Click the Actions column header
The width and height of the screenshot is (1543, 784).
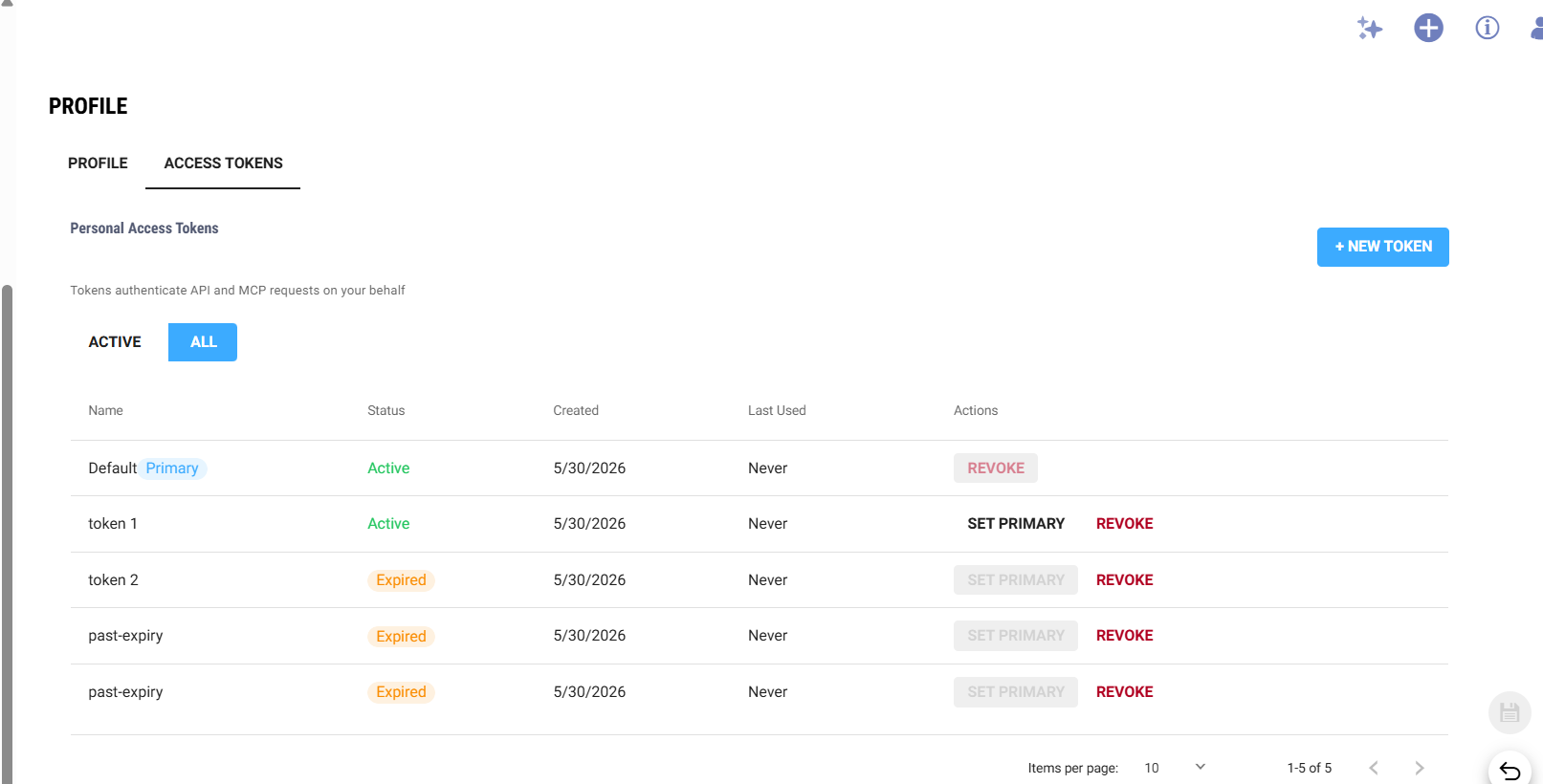(976, 411)
